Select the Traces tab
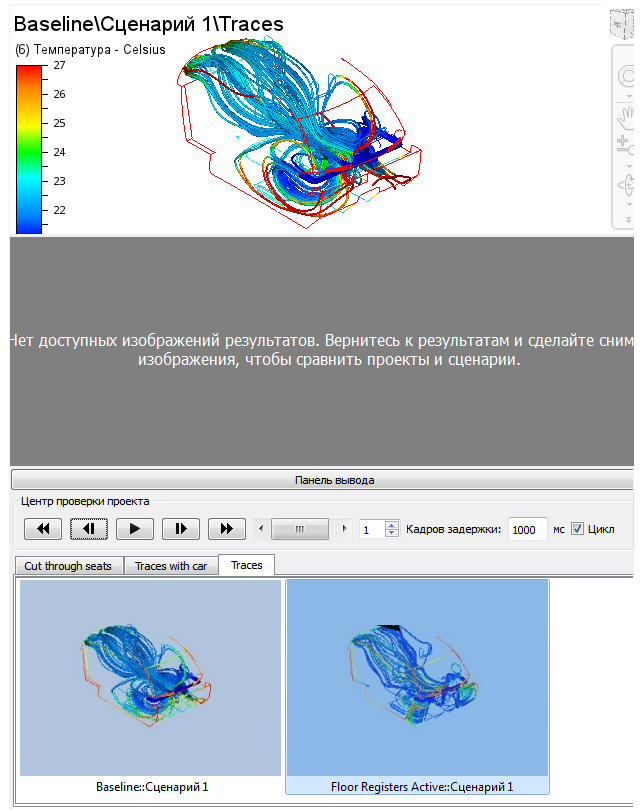 [246, 565]
